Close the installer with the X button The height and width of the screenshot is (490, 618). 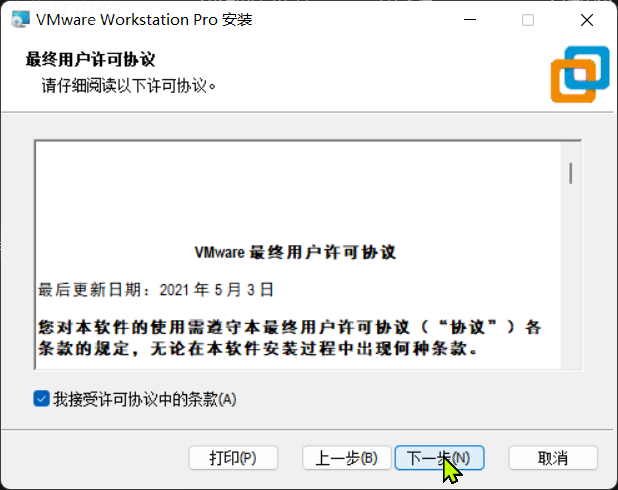tap(587, 20)
